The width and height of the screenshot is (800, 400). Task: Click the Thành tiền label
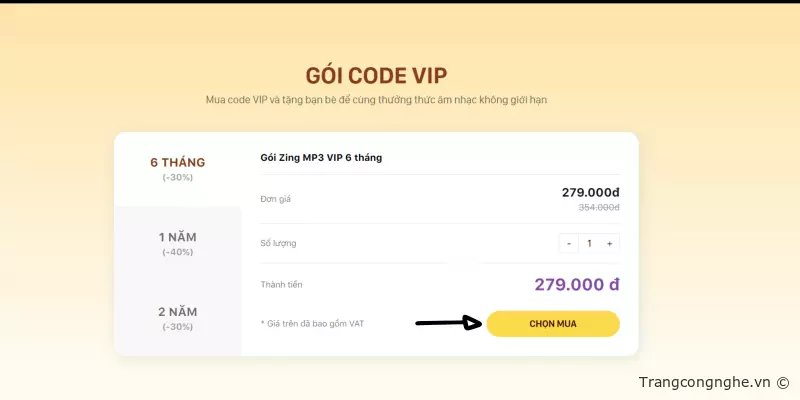point(281,284)
